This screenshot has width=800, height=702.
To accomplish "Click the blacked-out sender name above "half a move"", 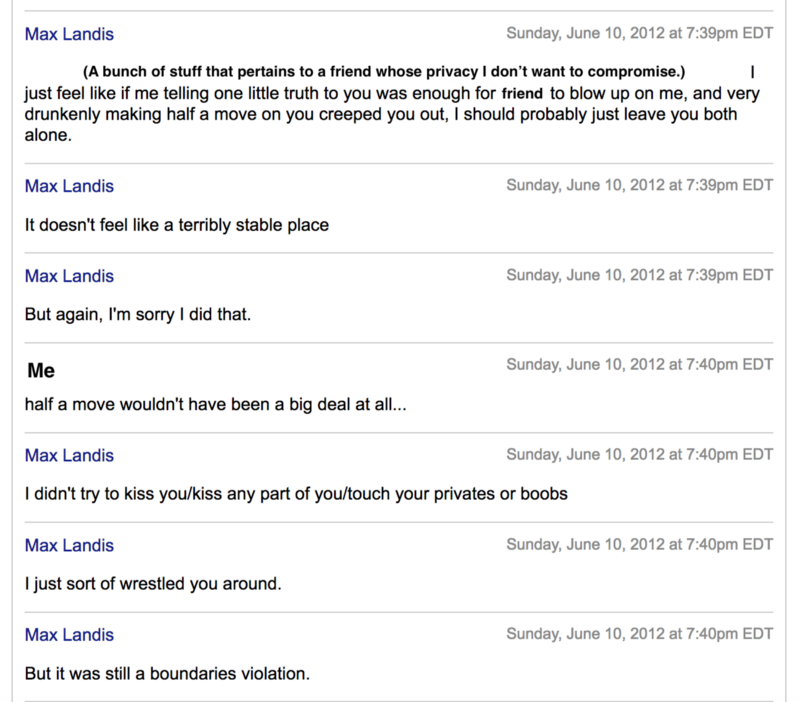I will pos(71,370).
